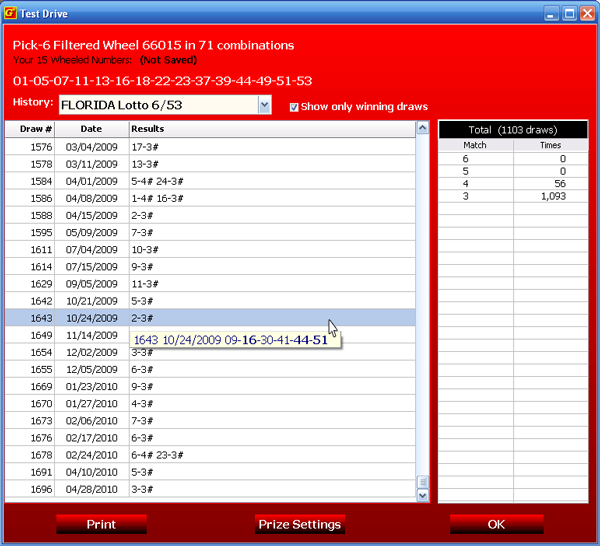This screenshot has height=546, width=600.
Task: Select draw 1678 with result '6-4# 23-3#'
Action: [210, 455]
